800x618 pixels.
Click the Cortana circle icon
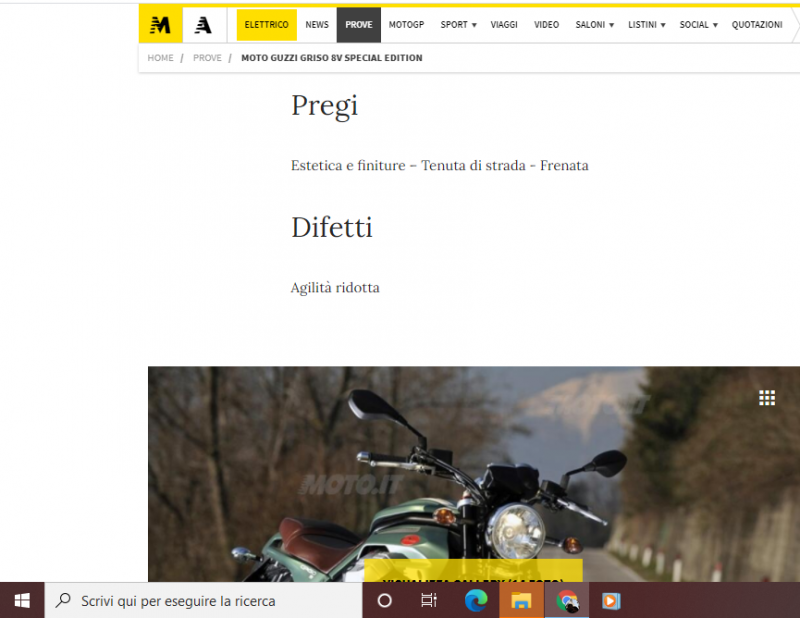point(384,601)
